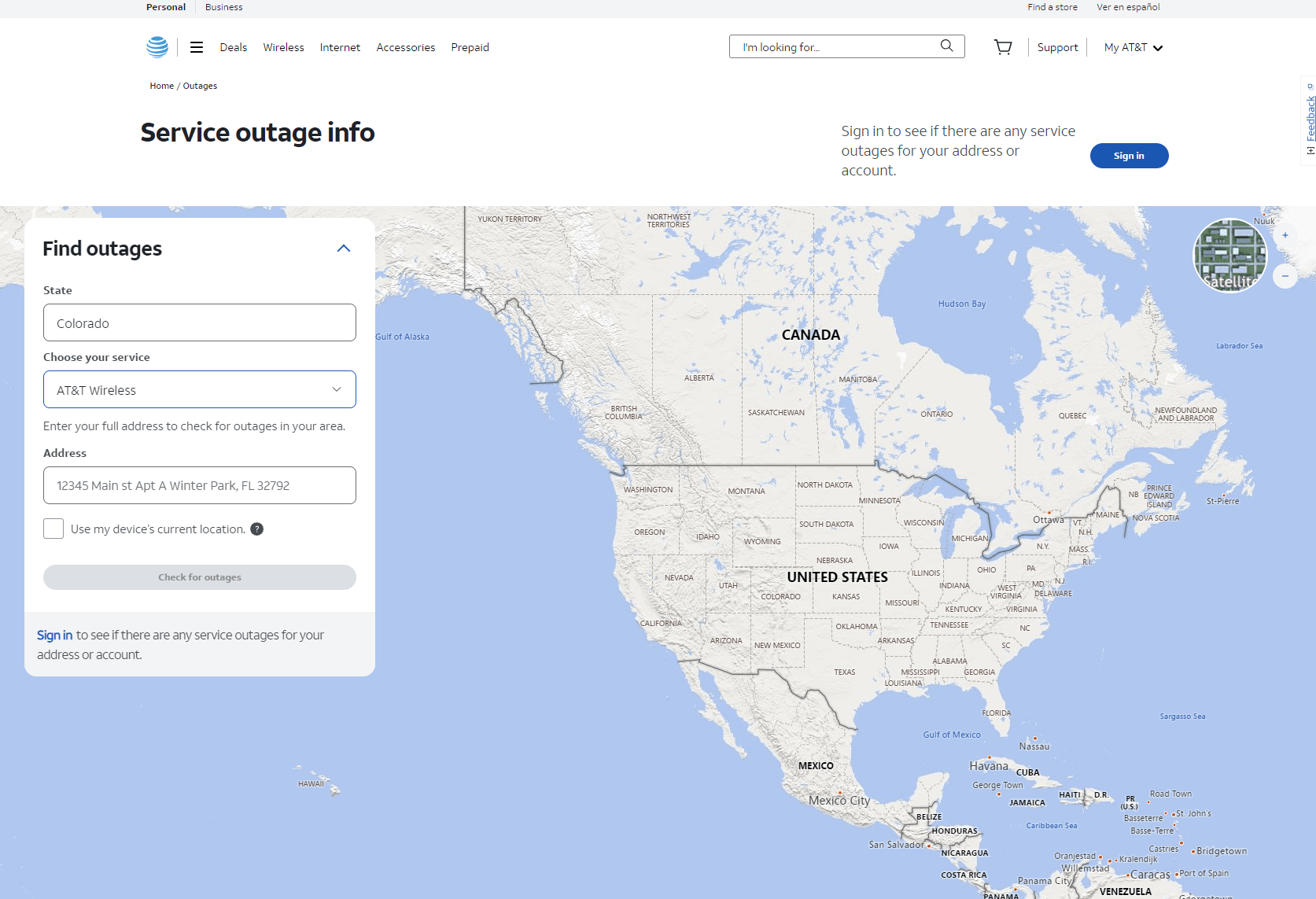Image resolution: width=1316 pixels, height=899 pixels.
Task: Click the Hudson Bay map label
Action: click(962, 304)
